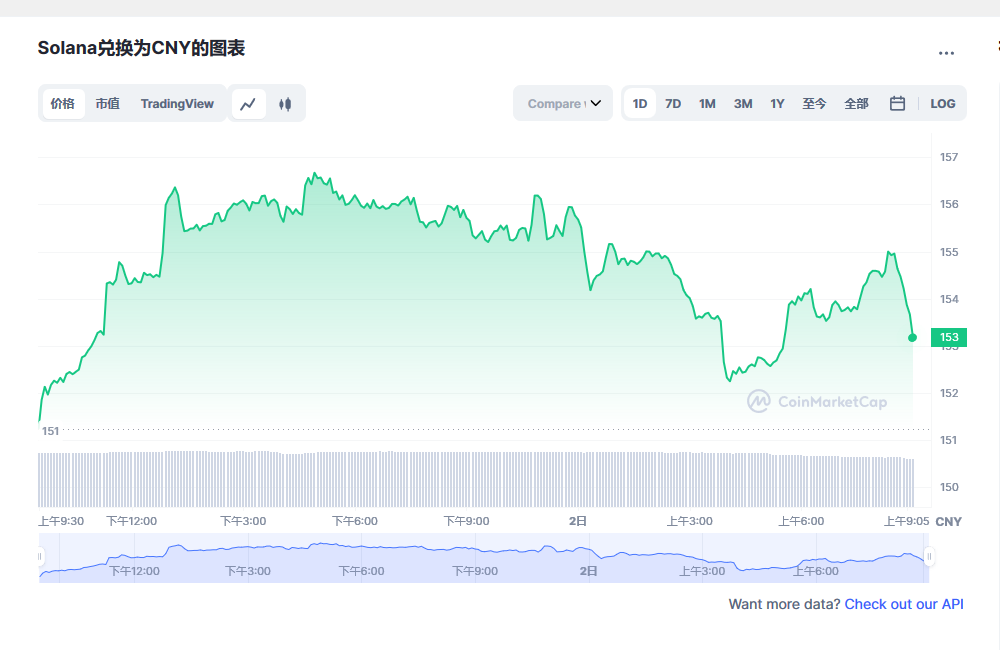Click the 上午9:05 time label
This screenshot has height=650, width=1000.
[x=906, y=521]
